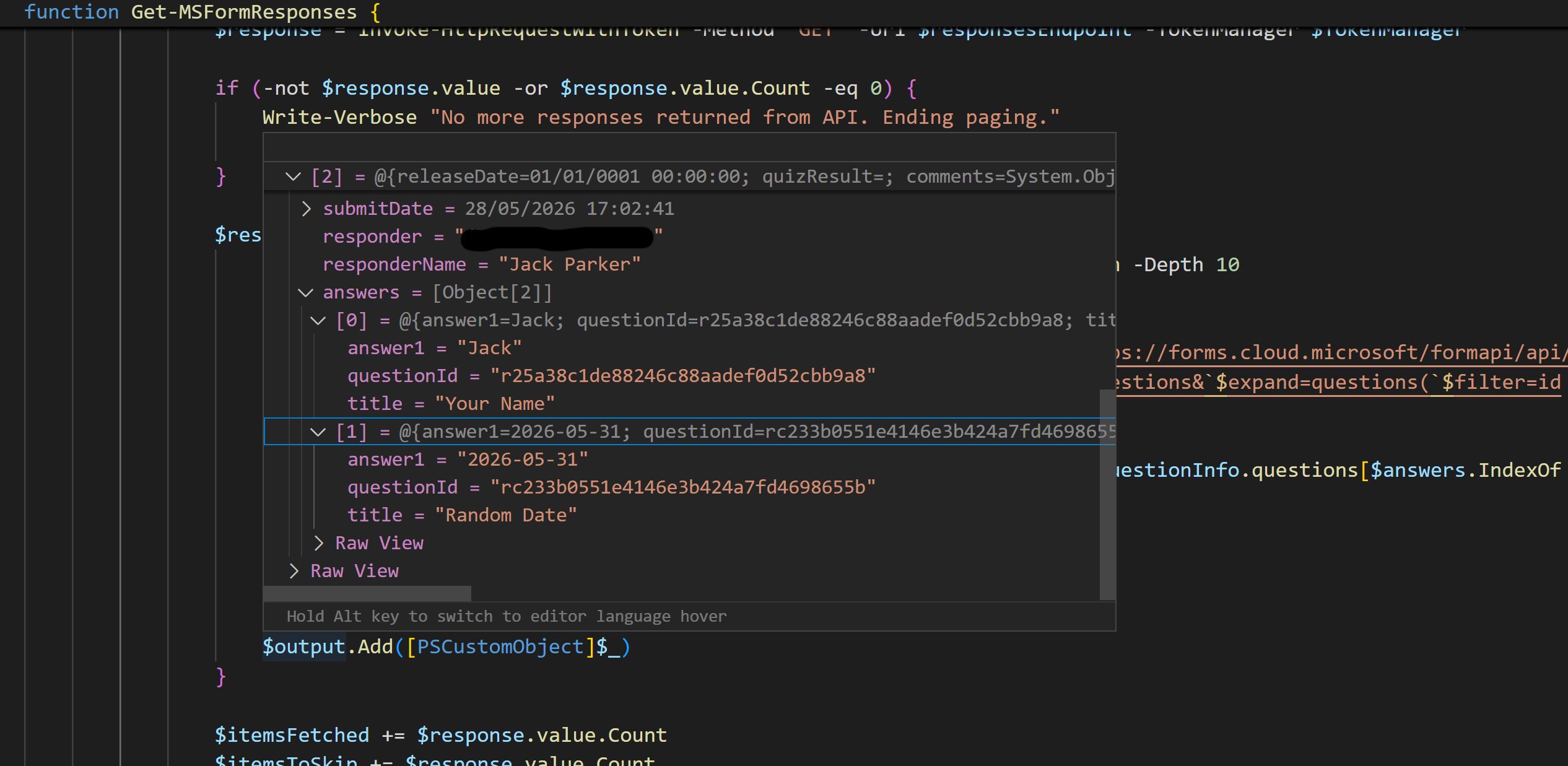Click the if (-not $response.value) condition line

565,88
